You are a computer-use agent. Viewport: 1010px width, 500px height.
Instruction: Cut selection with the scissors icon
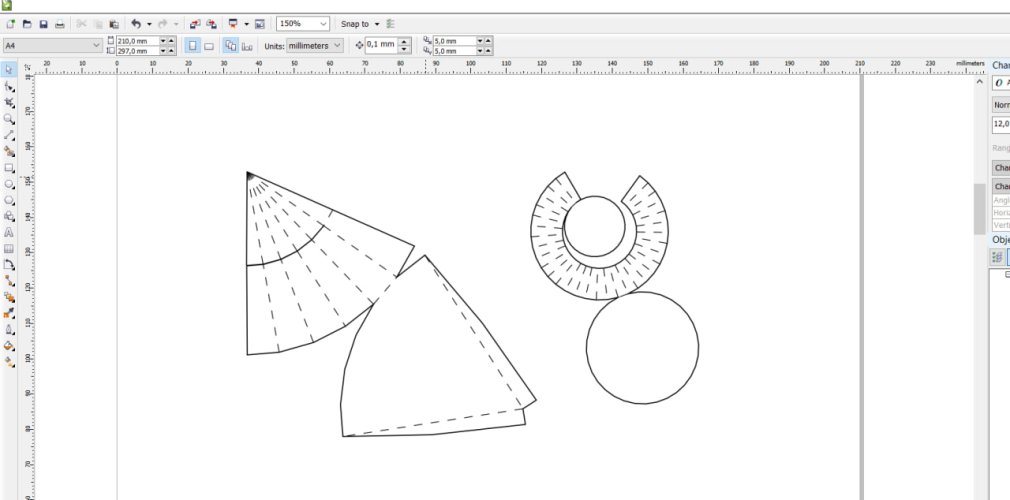point(81,24)
